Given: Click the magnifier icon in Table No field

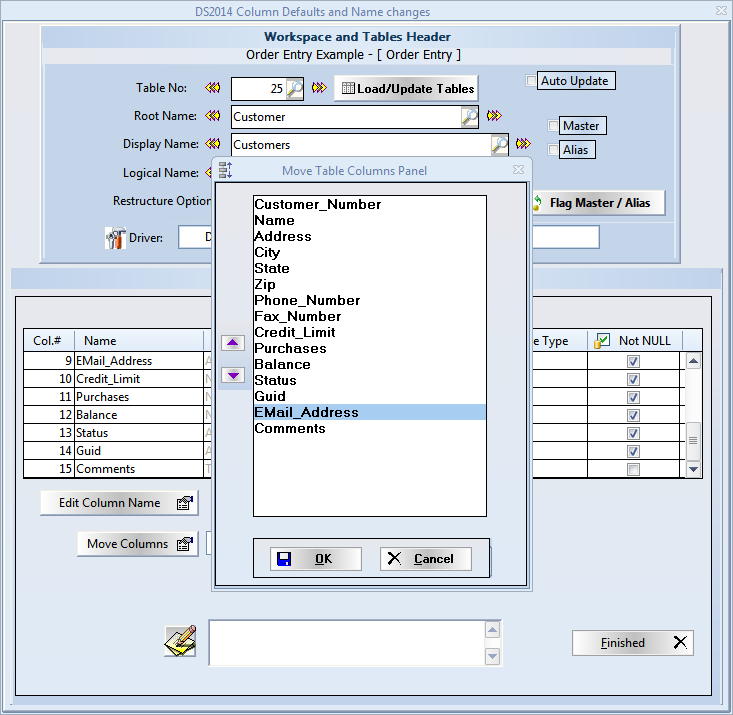Looking at the screenshot, I should pos(294,89).
